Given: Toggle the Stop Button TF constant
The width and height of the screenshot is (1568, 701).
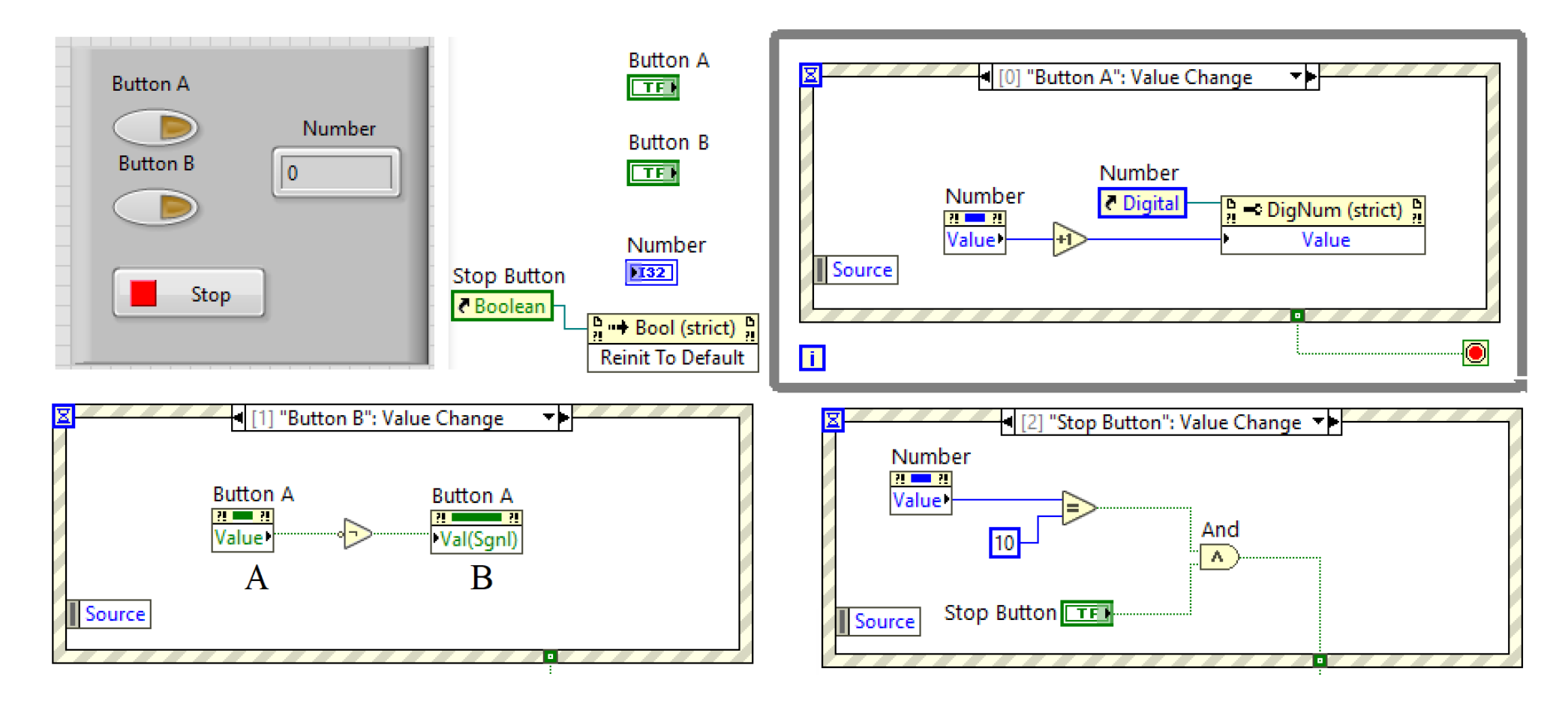Looking at the screenshot, I should [x=1088, y=613].
